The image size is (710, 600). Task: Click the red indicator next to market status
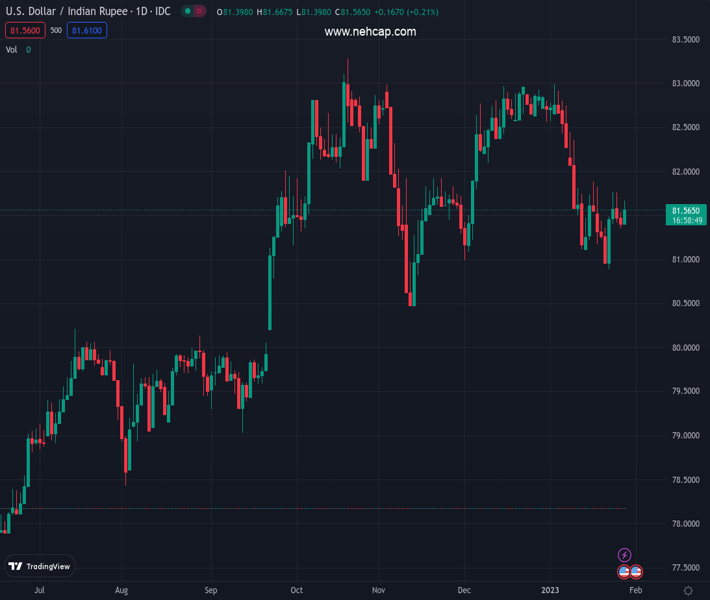200,12
